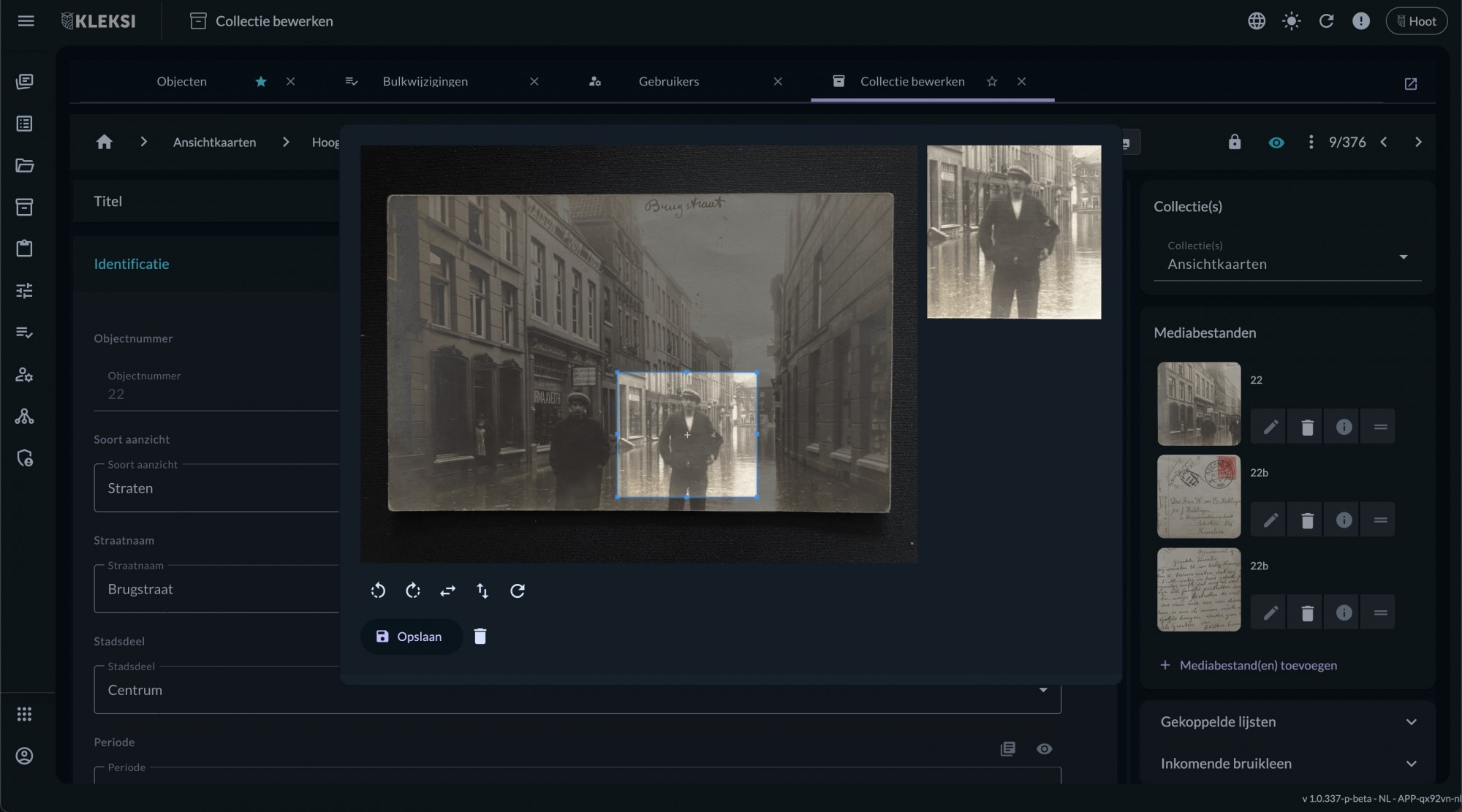
Task: Click the Periode list icon
Action: (1008, 748)
